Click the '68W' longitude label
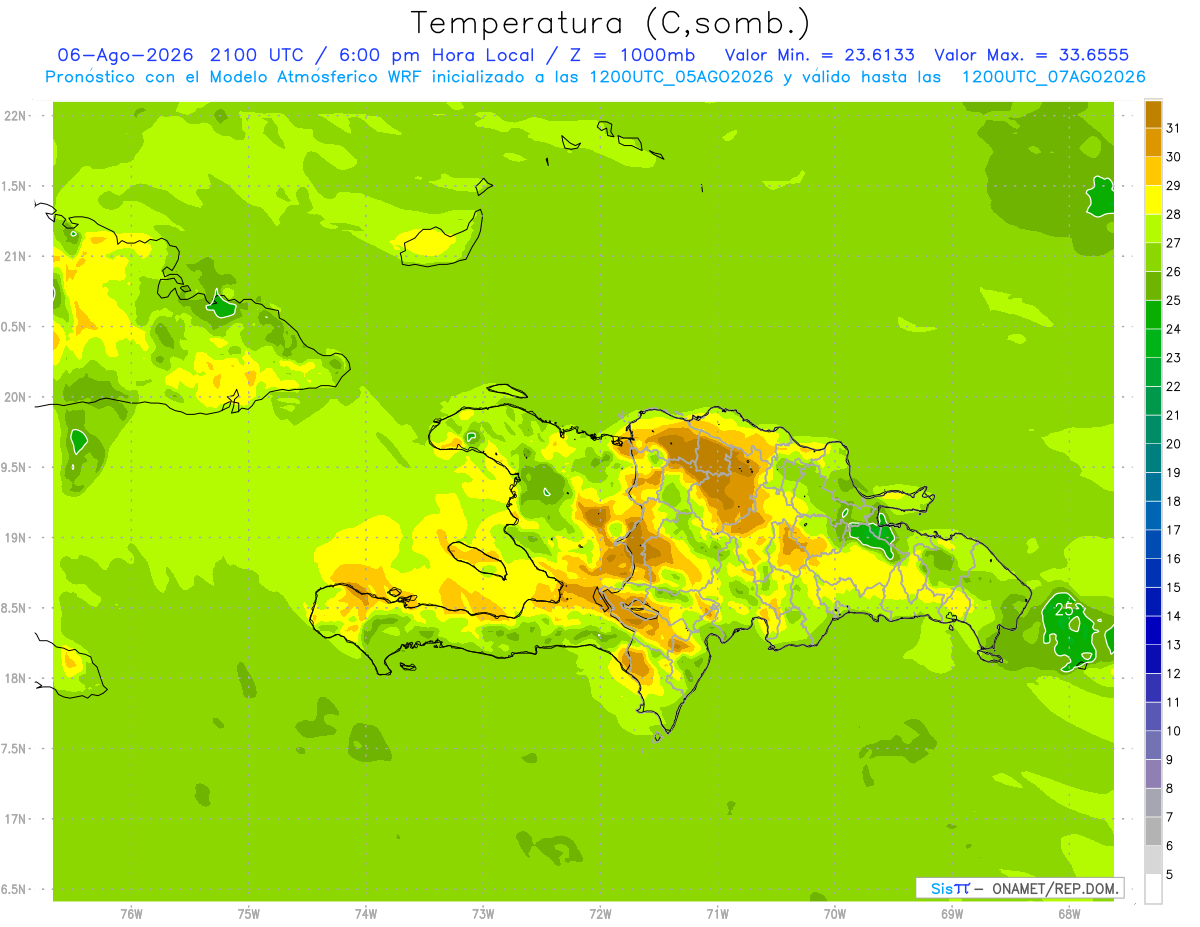 pyautogui.click(x=1069, y=913)
